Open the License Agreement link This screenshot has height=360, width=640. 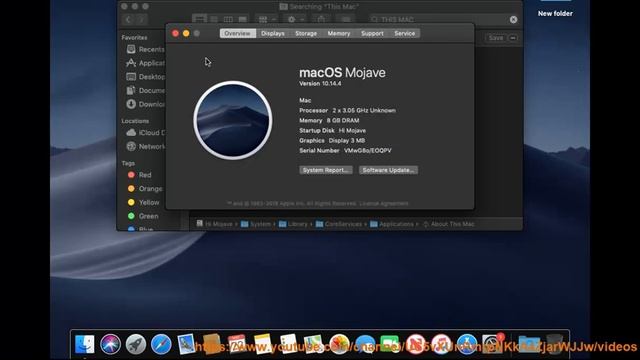pos(384,204)
